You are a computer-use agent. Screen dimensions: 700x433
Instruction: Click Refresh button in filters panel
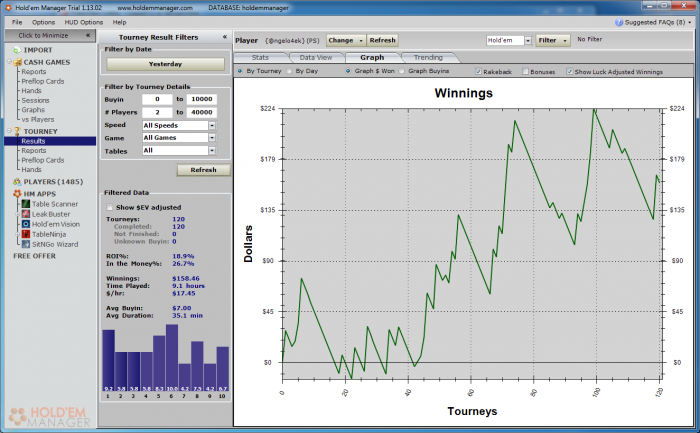pyautogui.click(x=204, y=170)
